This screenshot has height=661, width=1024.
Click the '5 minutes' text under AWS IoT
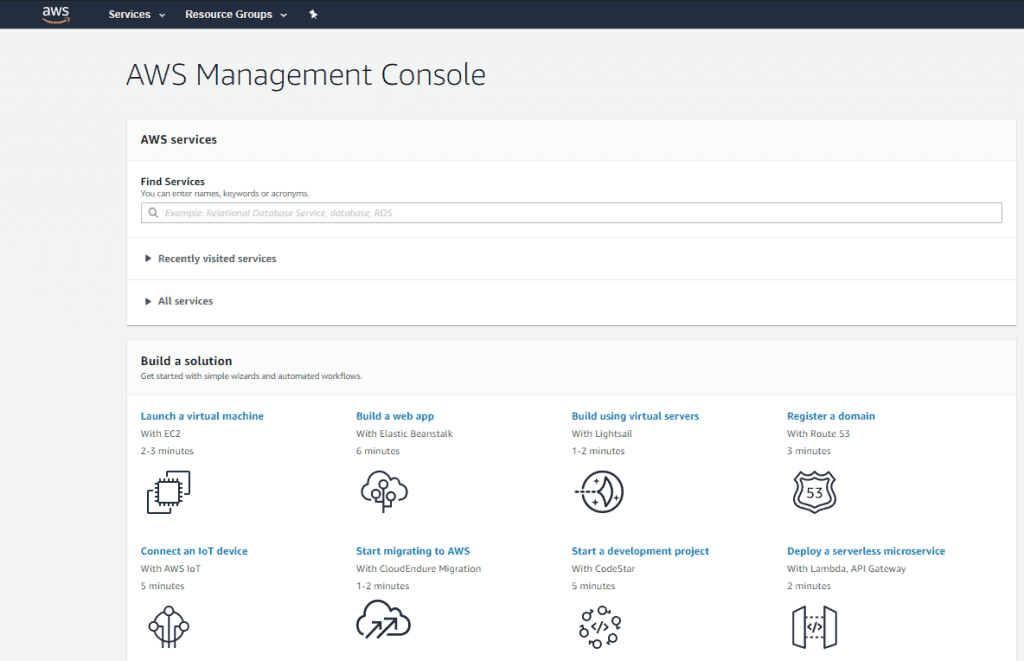click(163, 587)
